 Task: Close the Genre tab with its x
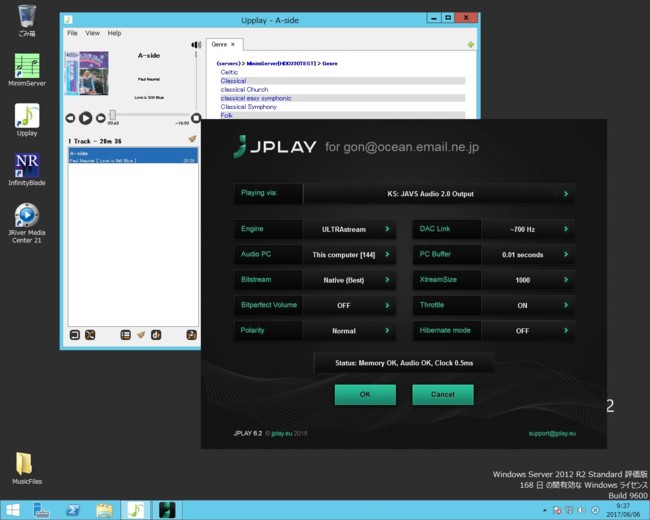pos(233,44)
